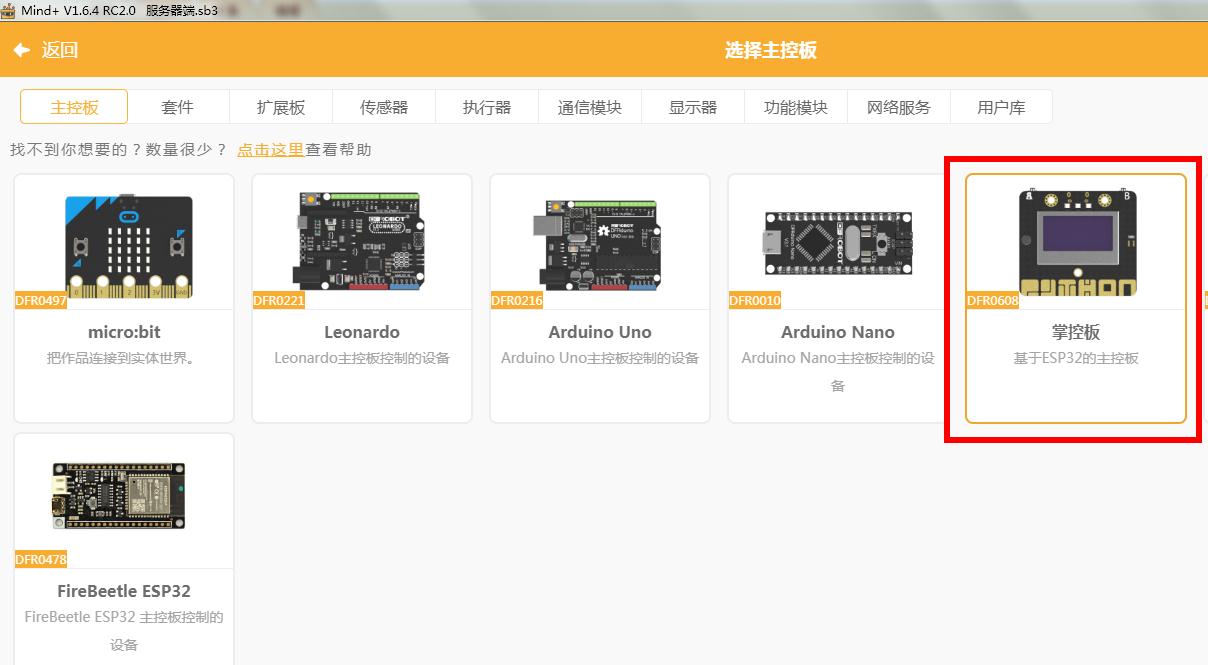The image size is (1208, 665).
Task: Click the DFR0010 product tag
Action: (x=755, y=301)
